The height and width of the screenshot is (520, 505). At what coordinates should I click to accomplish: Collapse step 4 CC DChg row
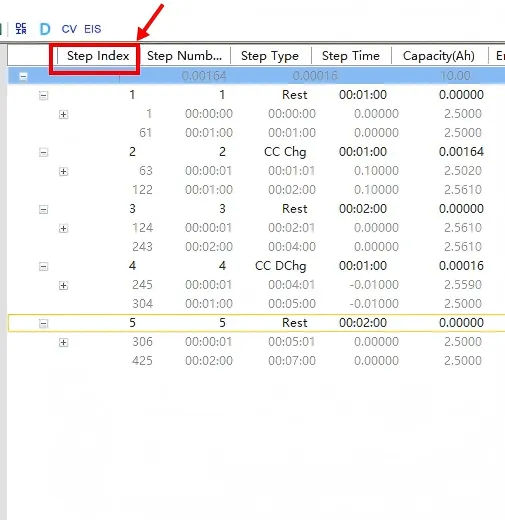[x=43, y=267]
